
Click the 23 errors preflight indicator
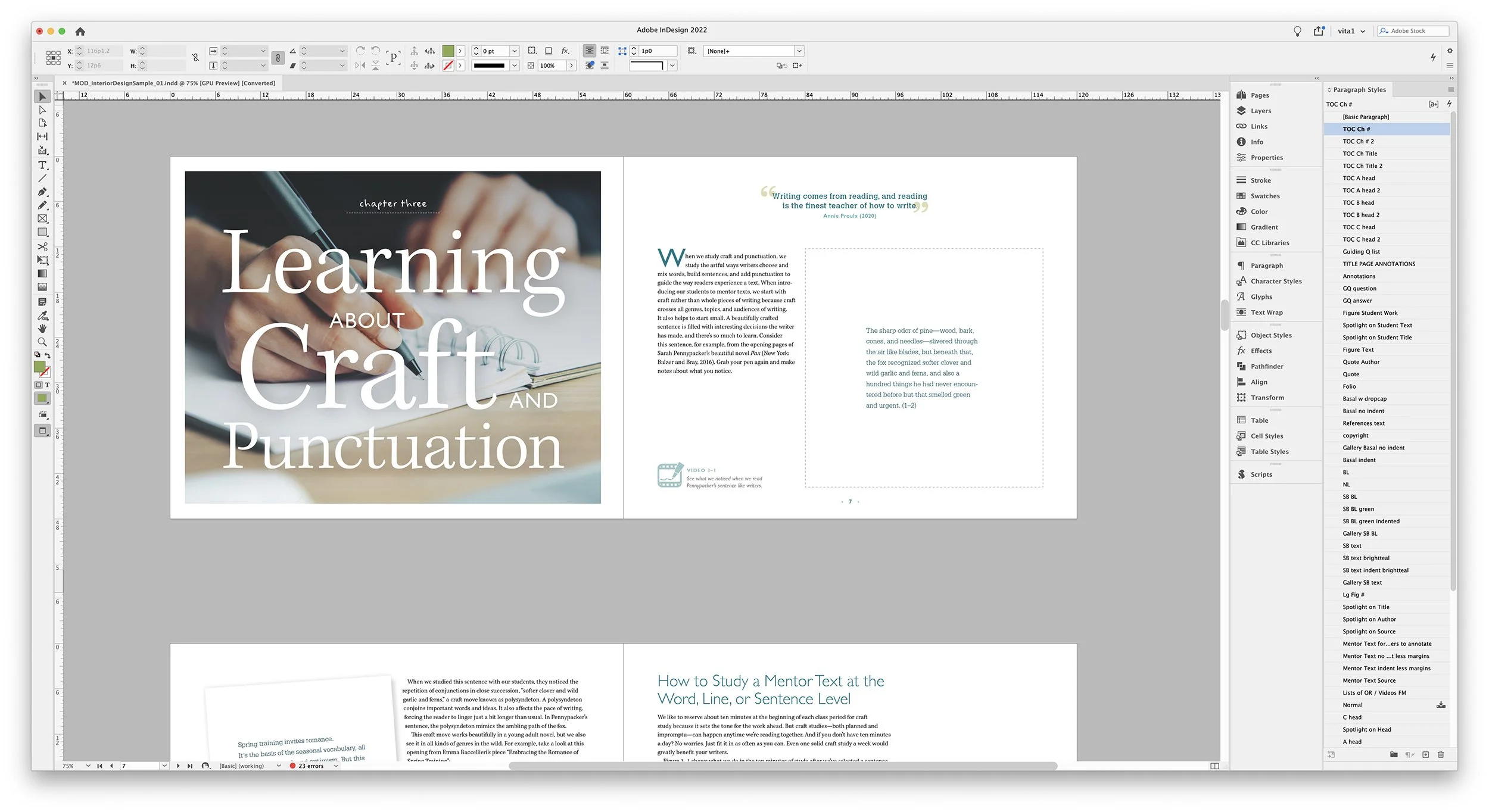[310, 766]
